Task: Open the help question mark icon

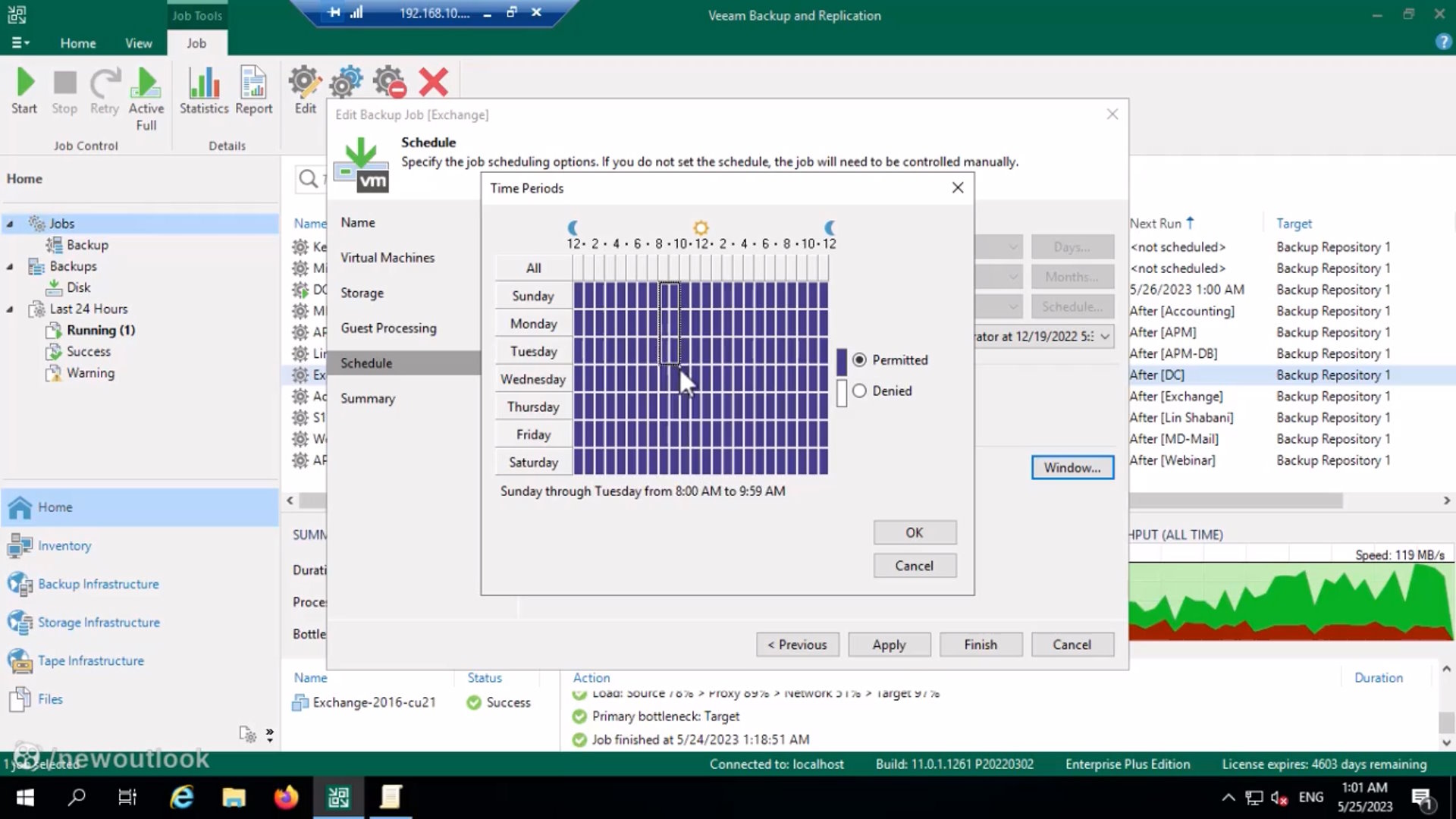Action: 1442,42
